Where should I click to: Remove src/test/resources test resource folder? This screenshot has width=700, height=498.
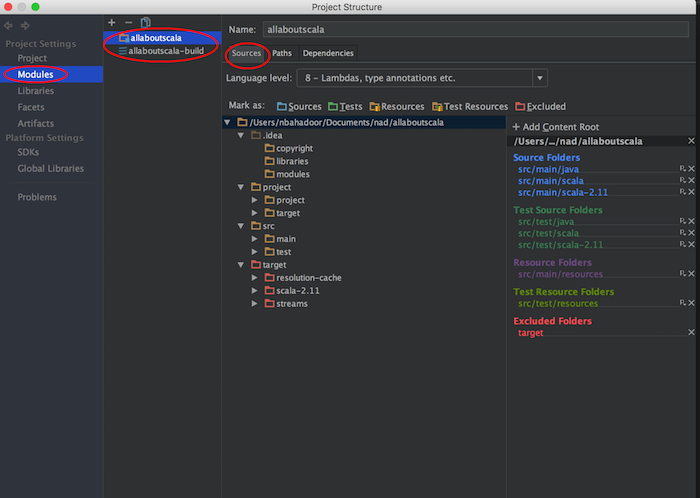[x=691, y=303]
